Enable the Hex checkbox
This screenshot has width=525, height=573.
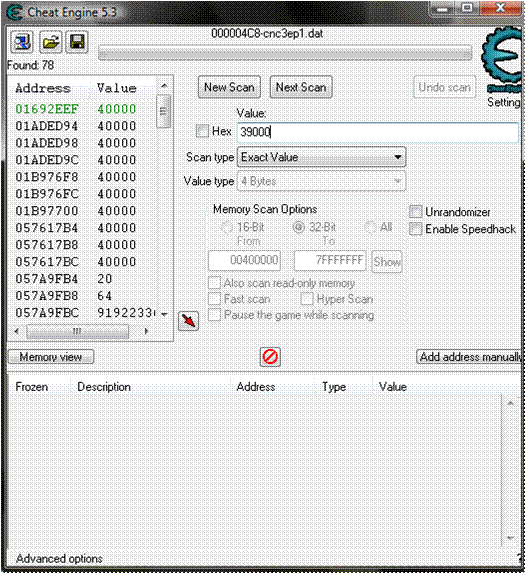pos(202,131)
